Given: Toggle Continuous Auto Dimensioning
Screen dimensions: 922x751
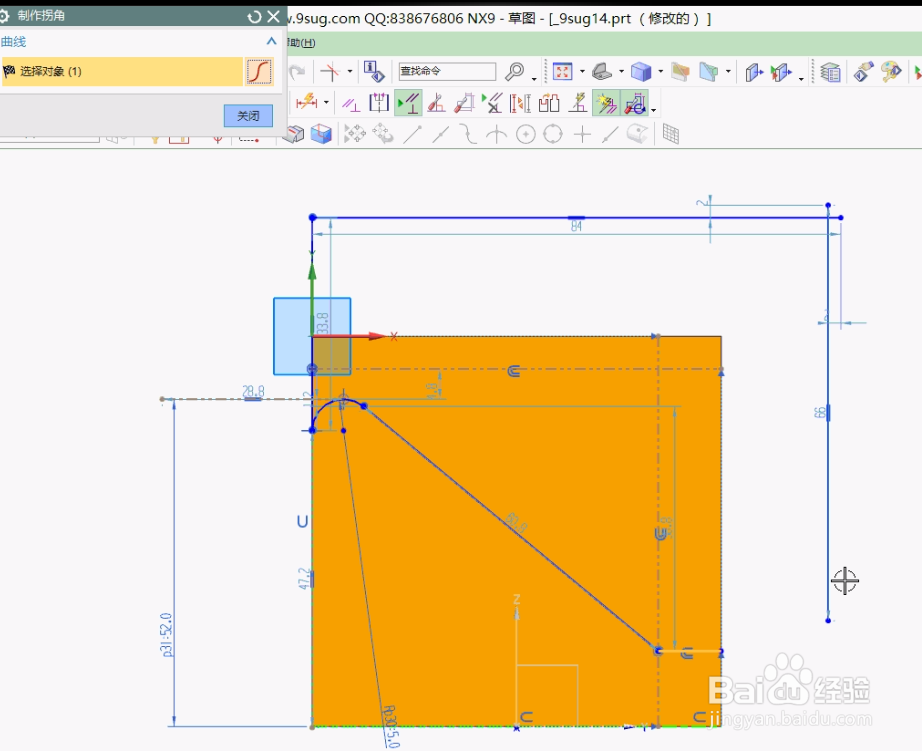Looking at the screenshot, I should click(x=634, y=103).
